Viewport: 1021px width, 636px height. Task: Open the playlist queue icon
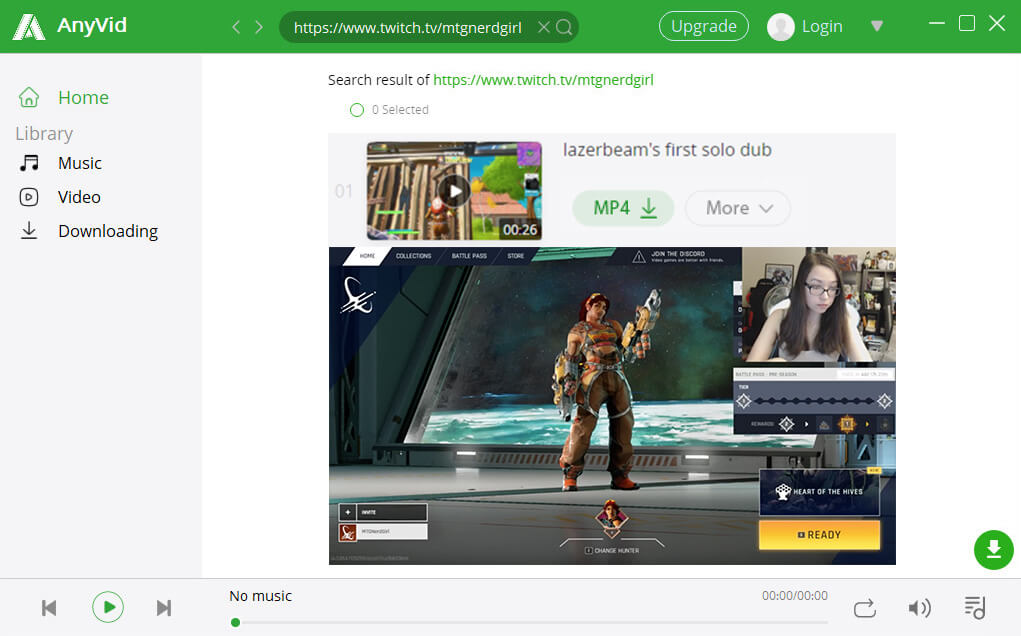[975, 608]
